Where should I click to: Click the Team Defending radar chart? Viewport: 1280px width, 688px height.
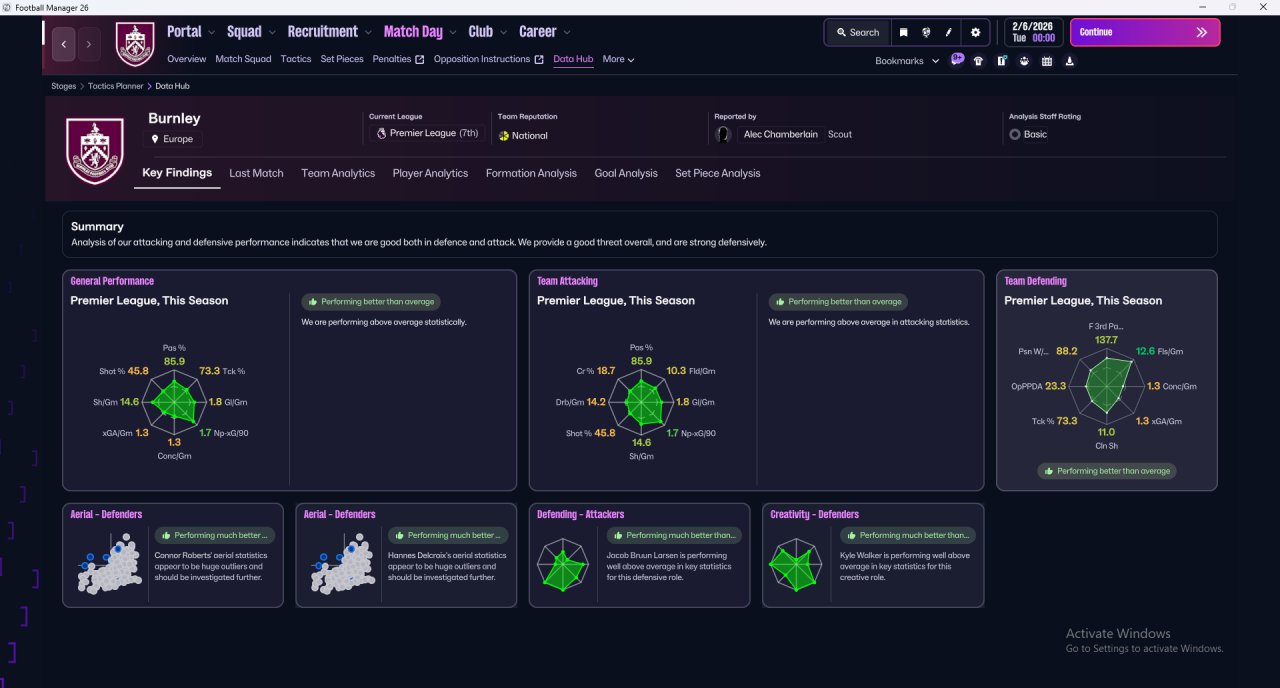(x=1106, y=388)
